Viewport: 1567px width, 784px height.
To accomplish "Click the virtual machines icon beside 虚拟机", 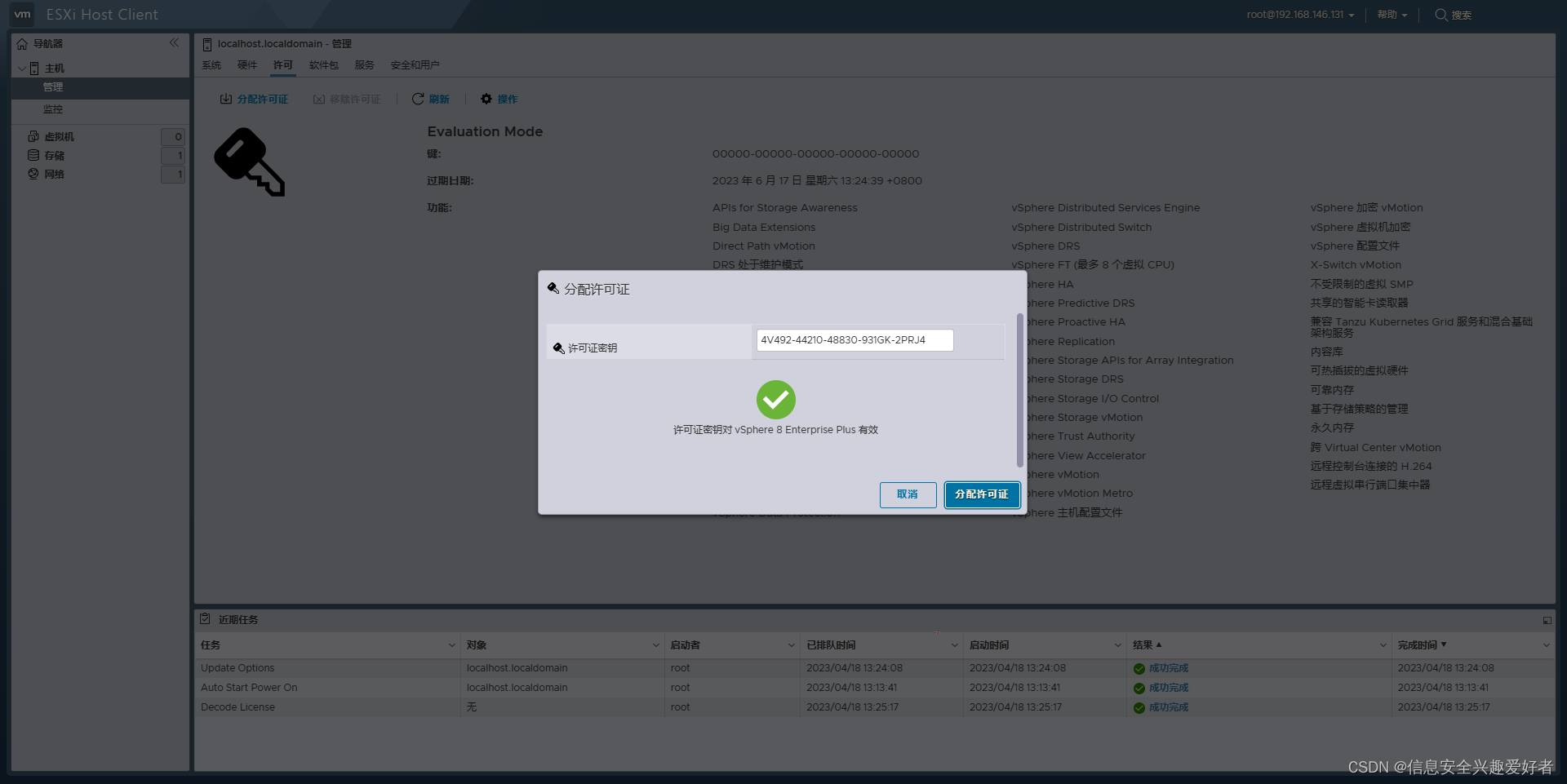I will (33, 136).
